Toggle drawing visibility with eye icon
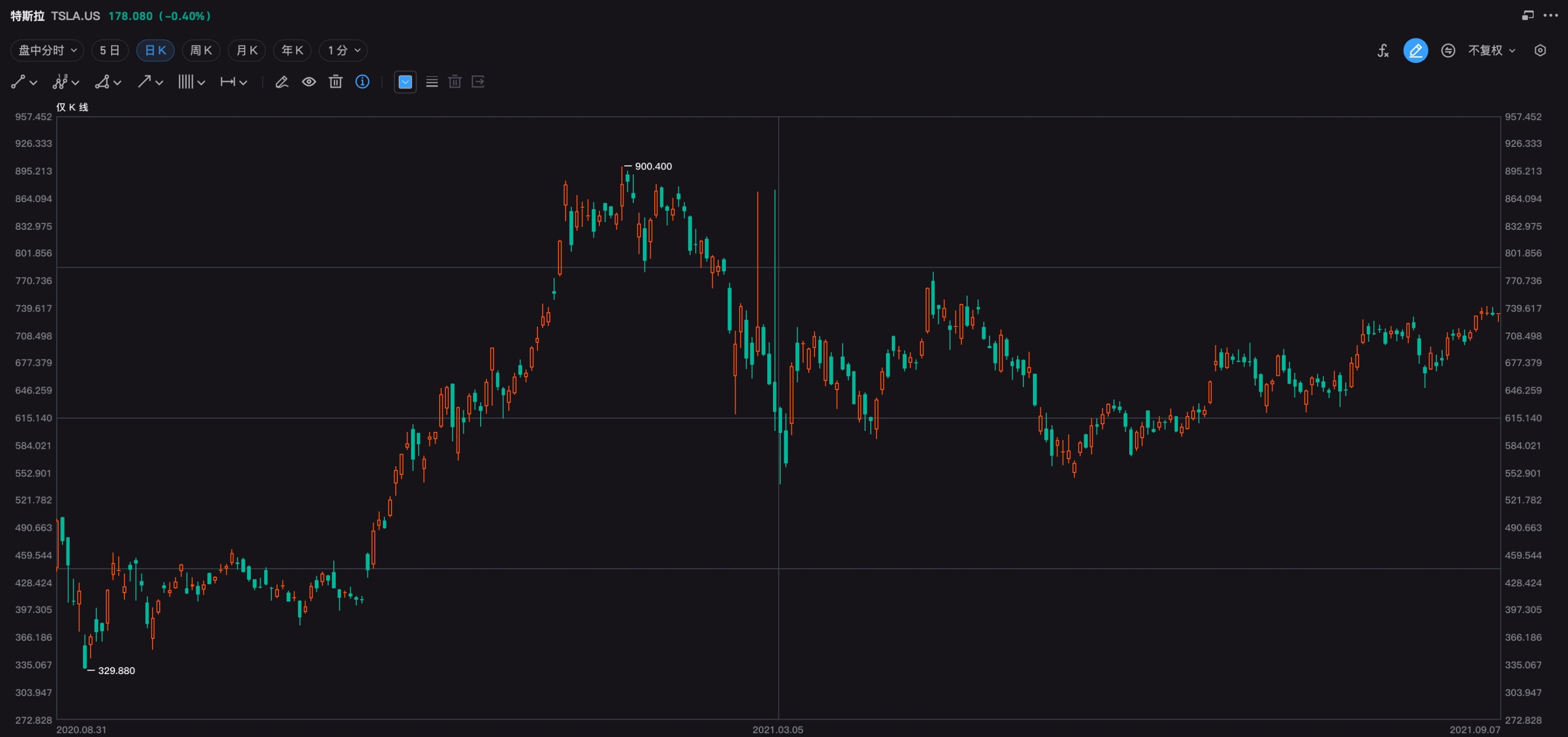The width and height of the screenshot is (1568, 737). pyautogui.click(x=309, y=81)
